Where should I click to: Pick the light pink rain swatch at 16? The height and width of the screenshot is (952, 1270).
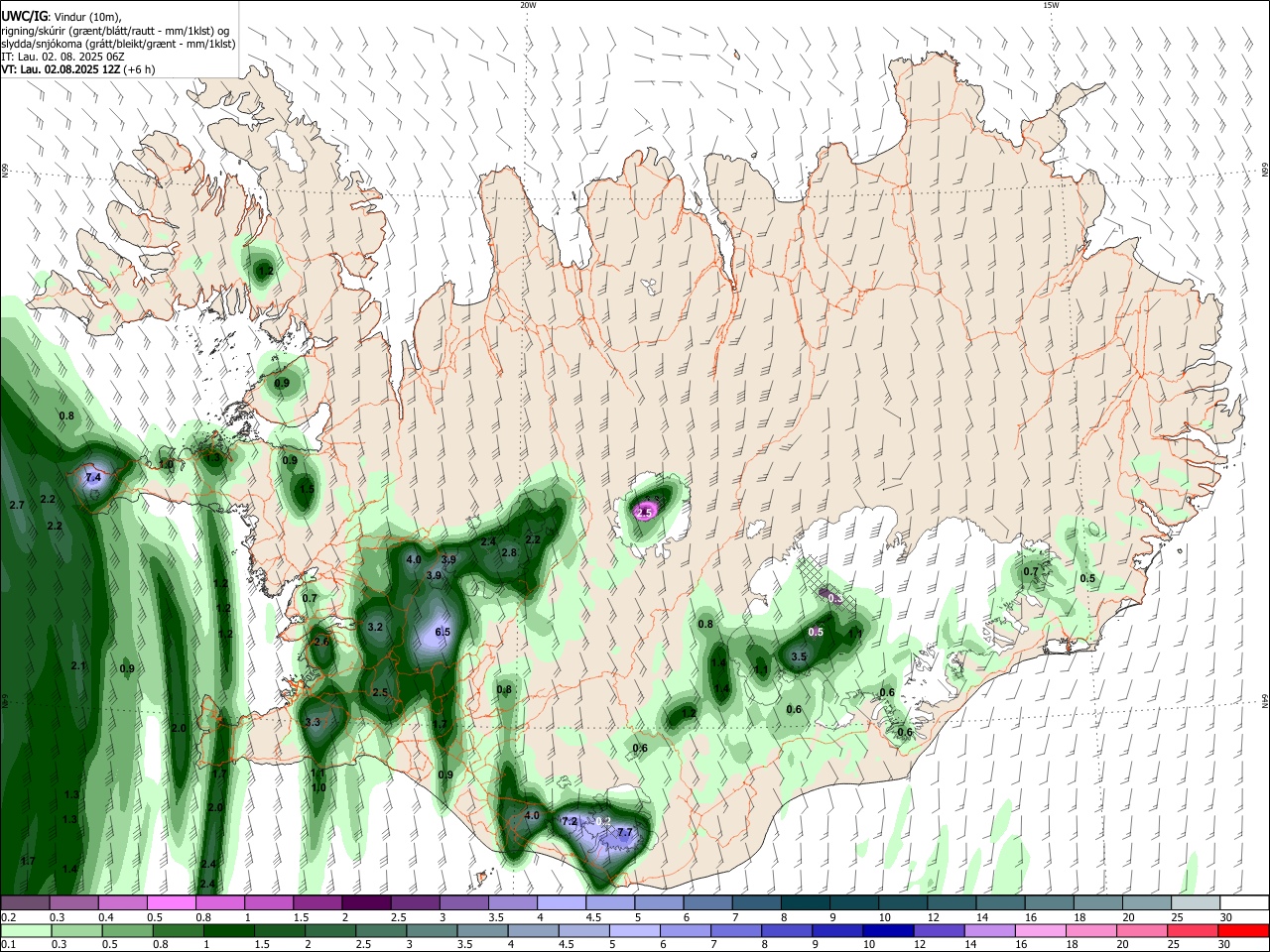pos(1042,931)
